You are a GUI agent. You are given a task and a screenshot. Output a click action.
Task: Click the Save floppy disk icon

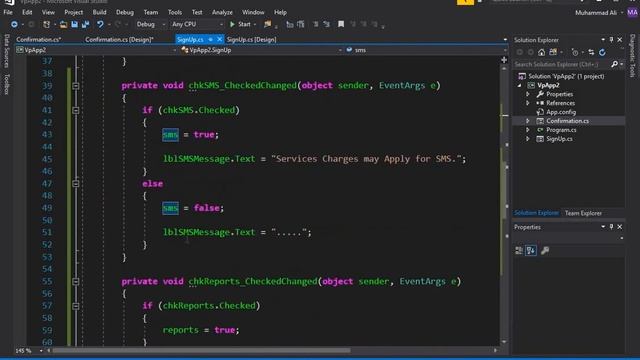[74, 24]
